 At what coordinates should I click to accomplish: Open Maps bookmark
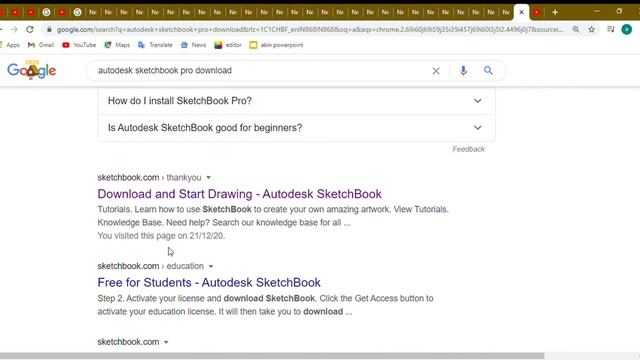pyautogui.click(x=117, y=45)
